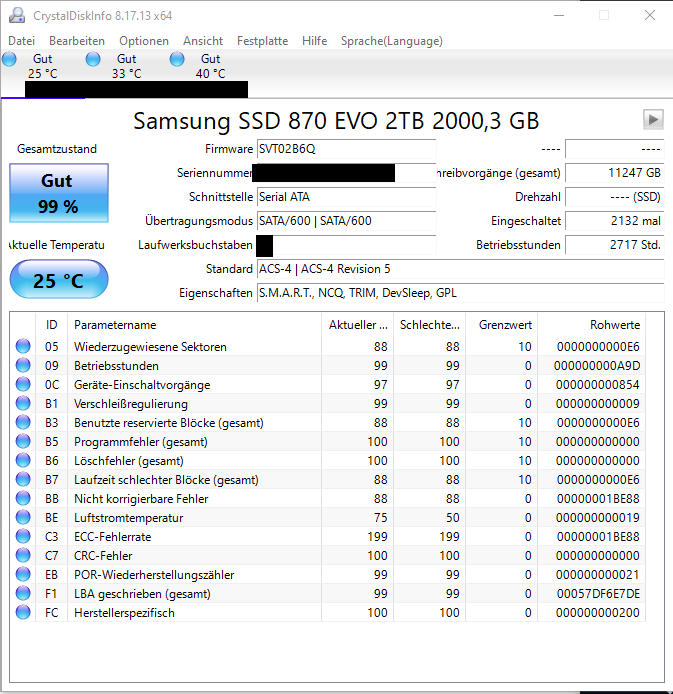673x694 pixels.
Task: Click raw value 000000000854
Action: point(598,385)
